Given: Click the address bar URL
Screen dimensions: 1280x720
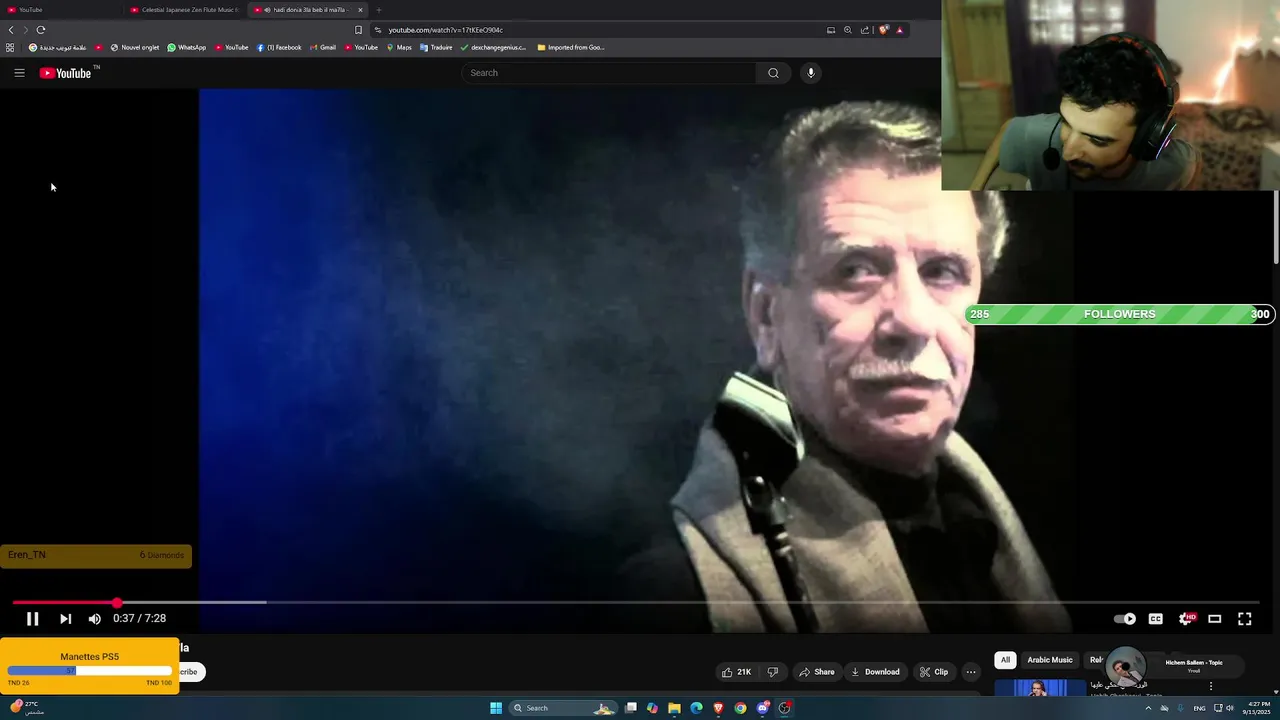Looking at the screenshot, I should [x=445, y=30].
